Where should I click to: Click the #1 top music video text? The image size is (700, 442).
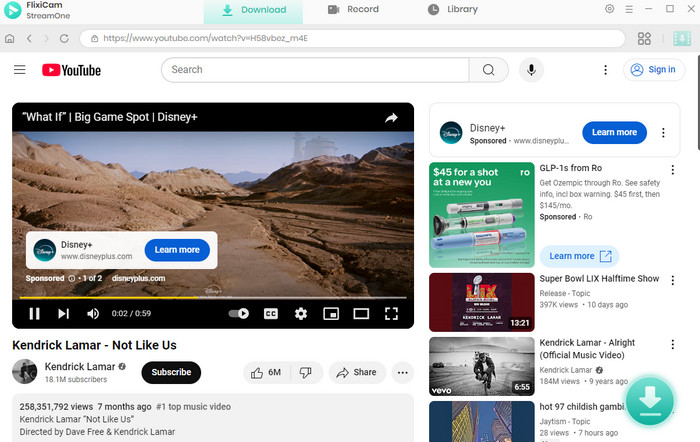click(x=193, y=407)
